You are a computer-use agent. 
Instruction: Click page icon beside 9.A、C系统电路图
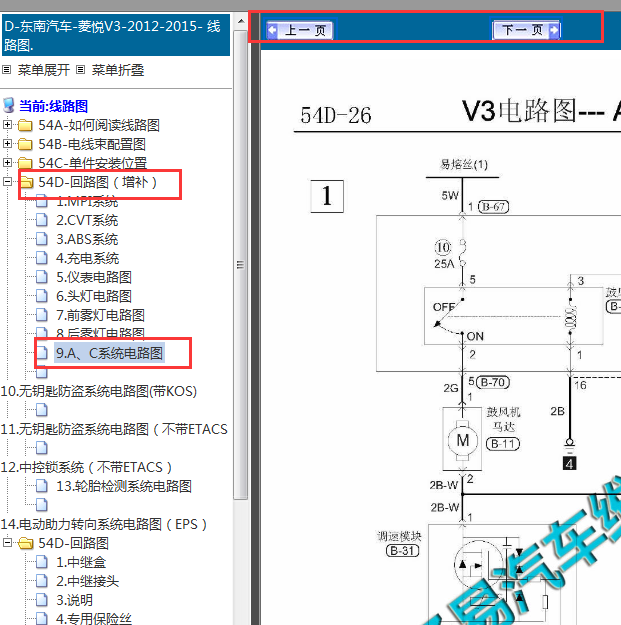click(x=42, y=353)
